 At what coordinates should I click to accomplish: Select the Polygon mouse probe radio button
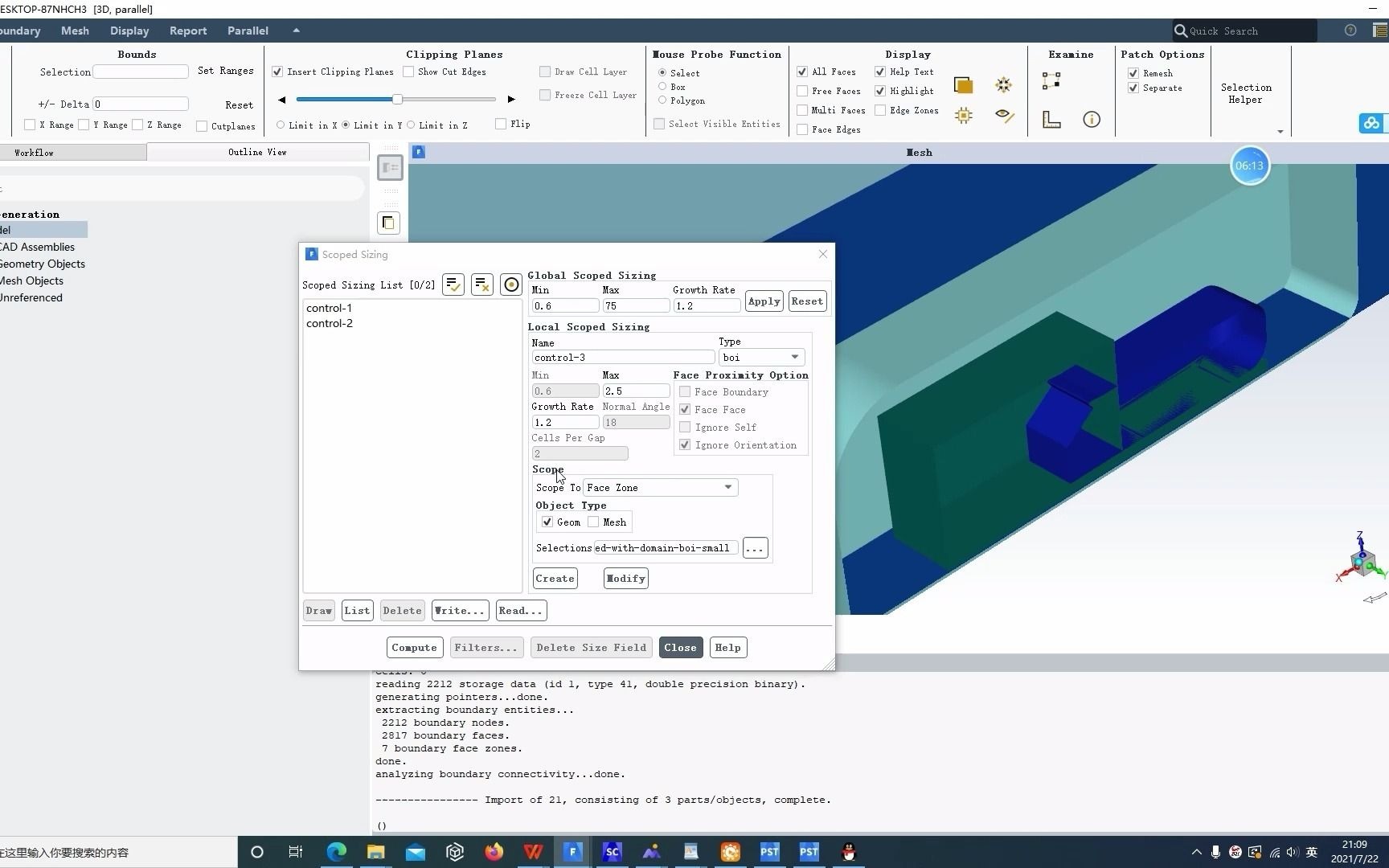pyautogui.click(x=661, y=100)
